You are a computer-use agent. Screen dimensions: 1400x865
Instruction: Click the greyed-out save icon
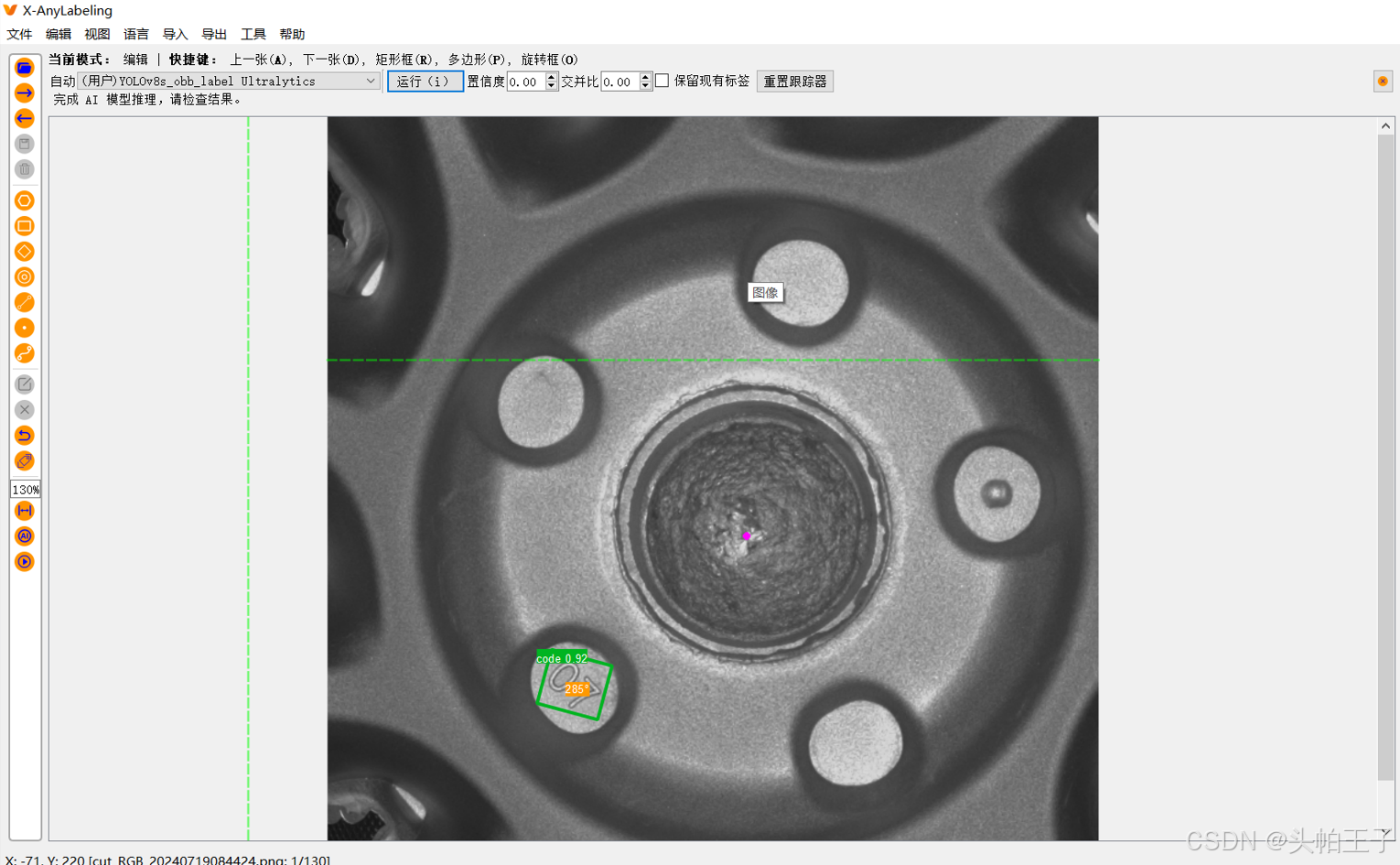click(x=25, y=144)
